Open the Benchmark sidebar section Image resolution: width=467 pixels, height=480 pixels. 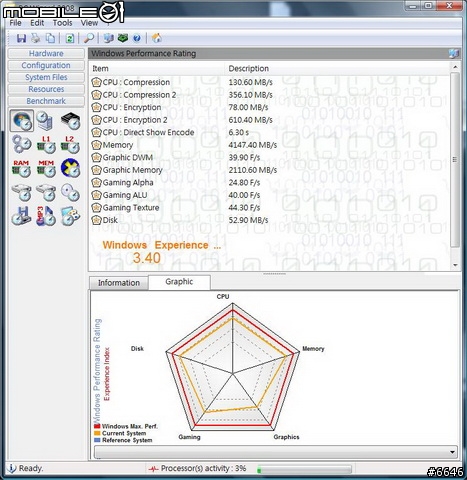[x=46, y=101]
